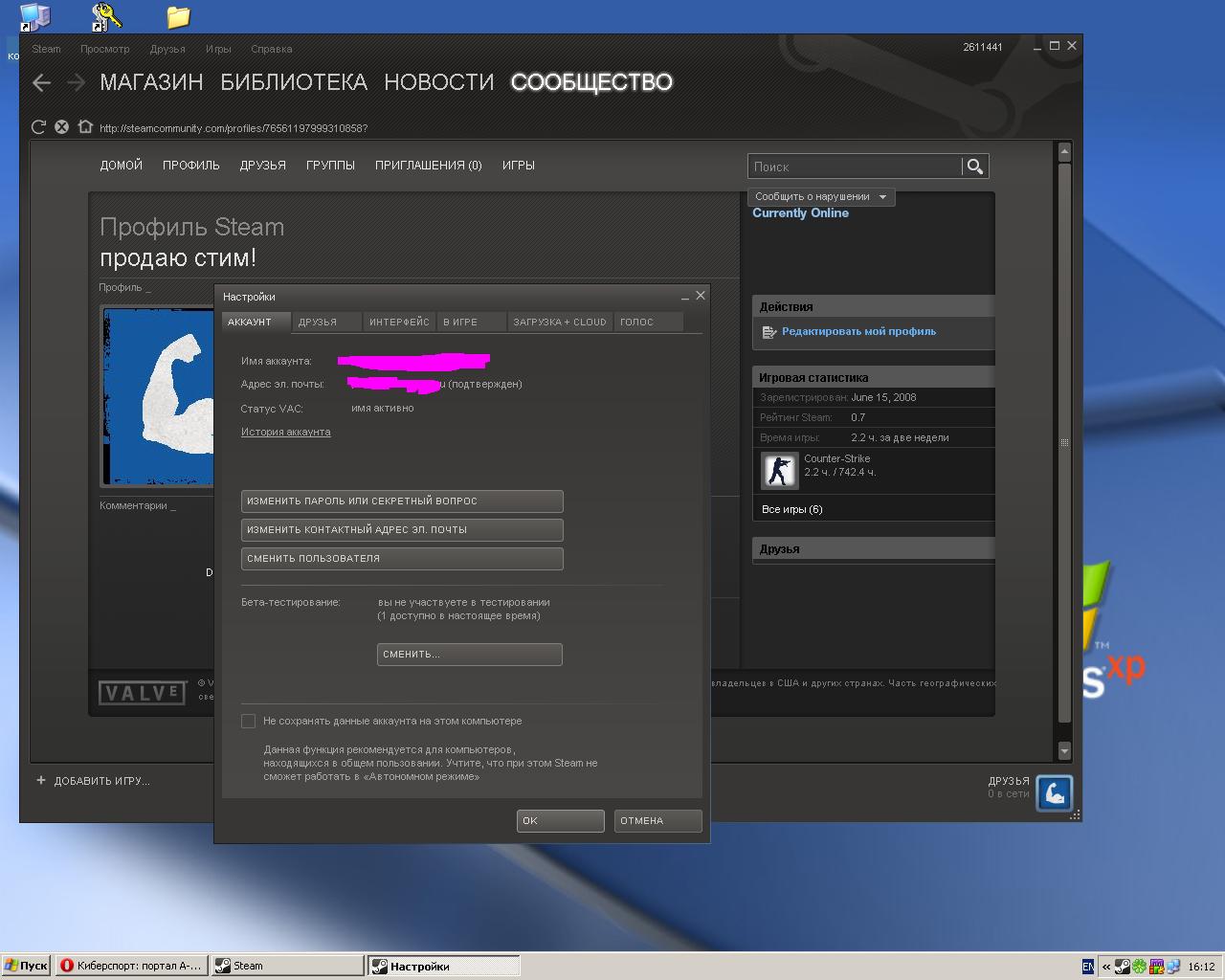Click the 'Сменить пользователя' button
Screen dimensions: 1225x980
click(402, 559)
